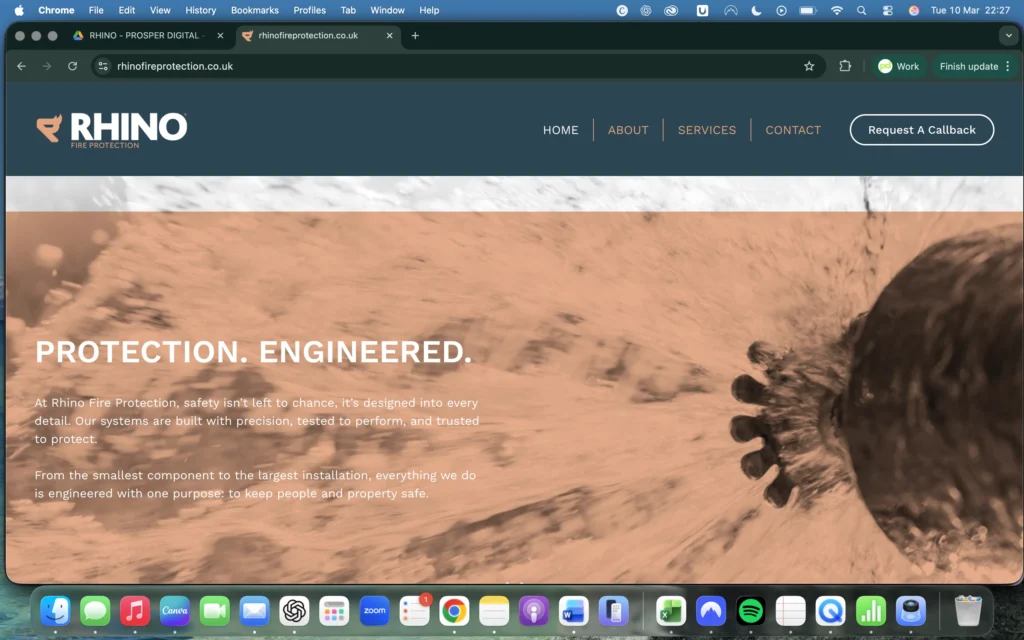The width and height of the screenshot is (1024, 640).
Task: Reload the current page
Action: 72,66
